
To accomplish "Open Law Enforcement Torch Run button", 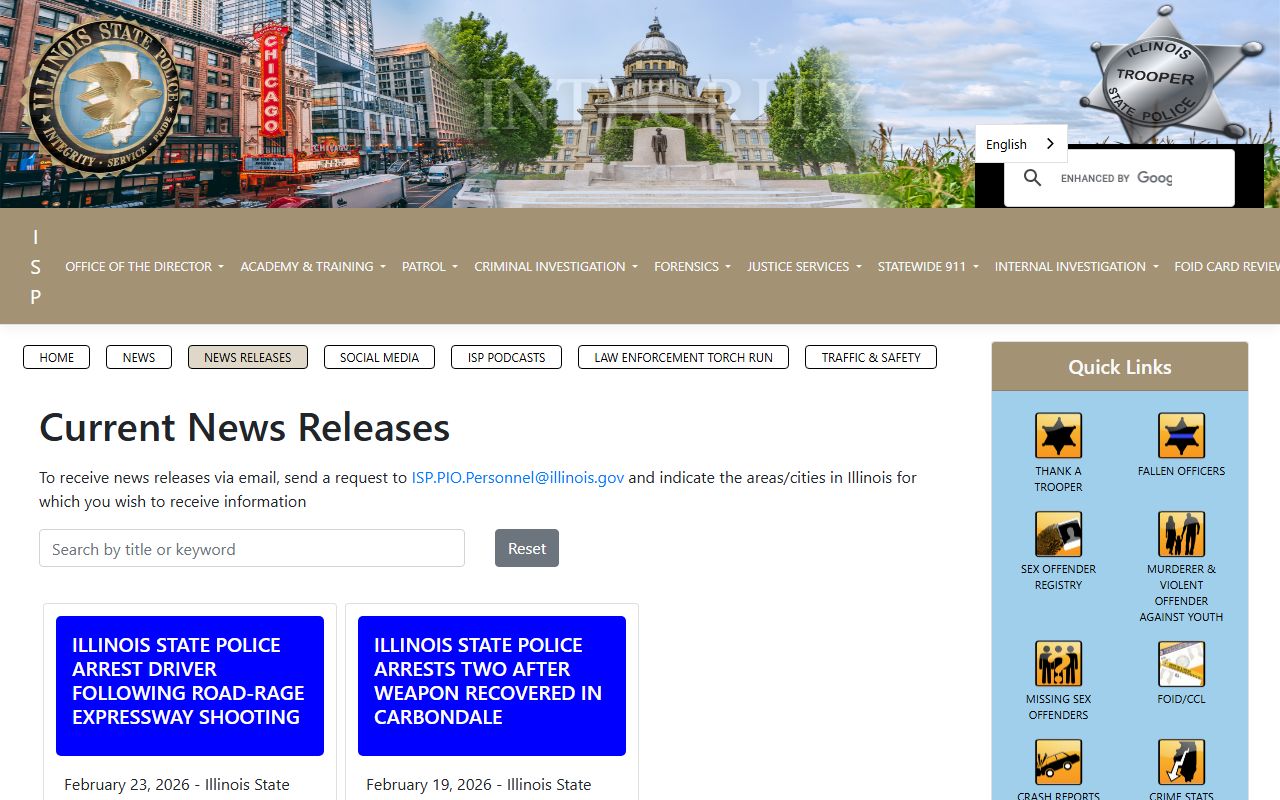I will 683,357.
